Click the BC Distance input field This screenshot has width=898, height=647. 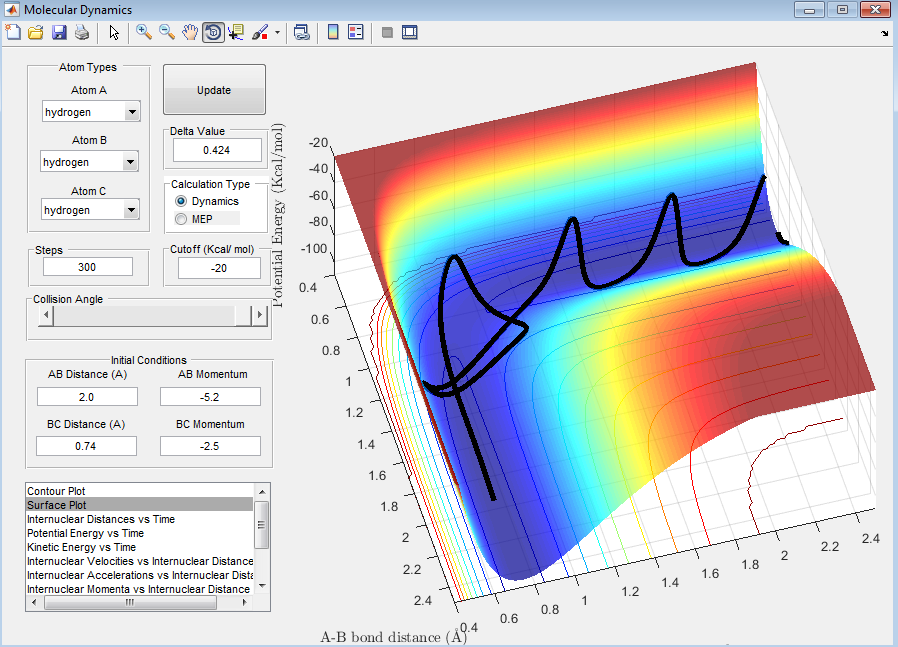(x=86, y=446)
